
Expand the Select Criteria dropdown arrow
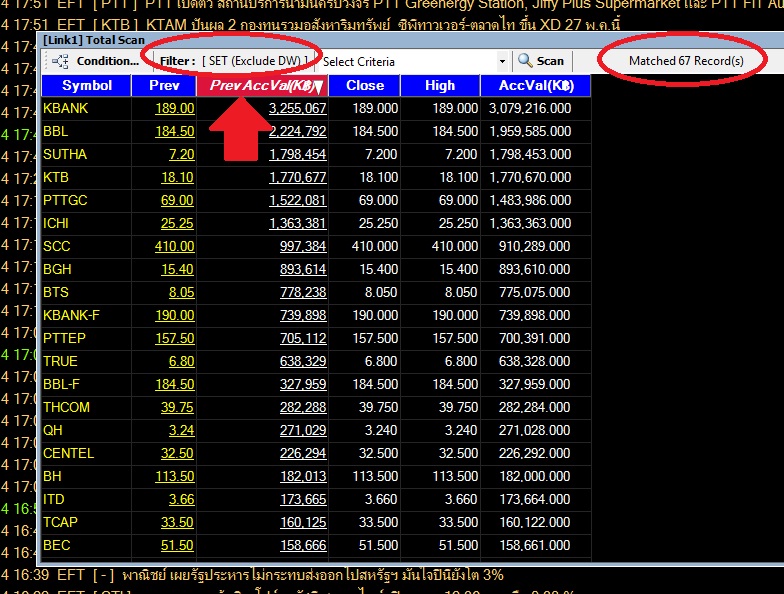(x=502, y=62)
